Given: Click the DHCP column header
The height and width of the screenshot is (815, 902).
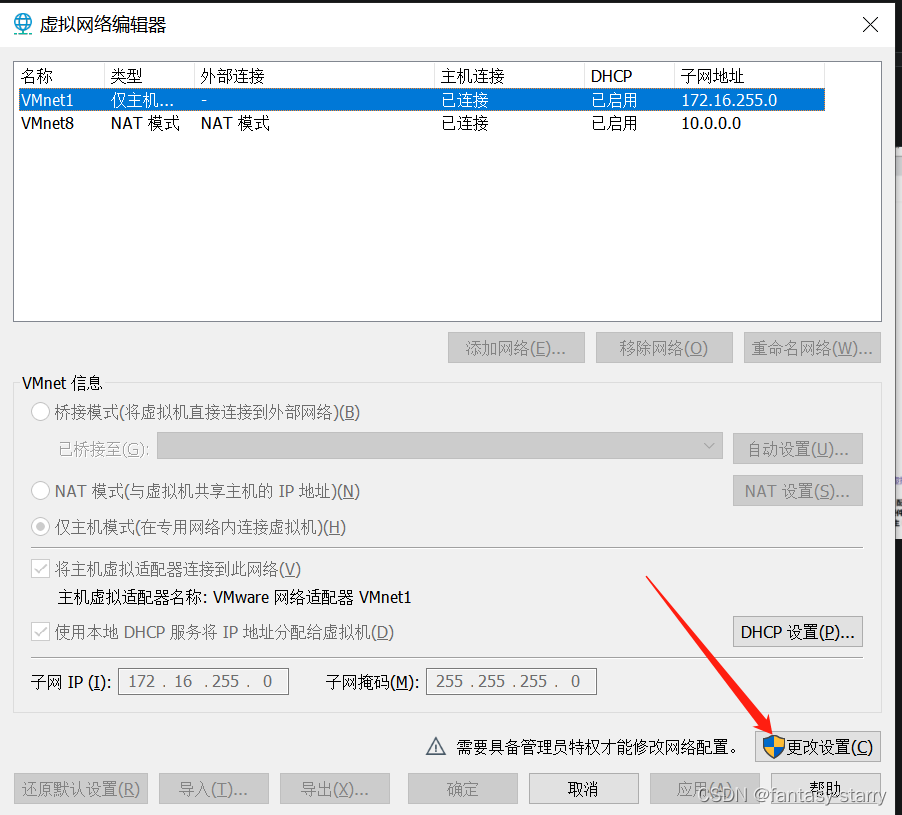Looking at the screenshot, I should pyautogui.click(x=629, y=75).
